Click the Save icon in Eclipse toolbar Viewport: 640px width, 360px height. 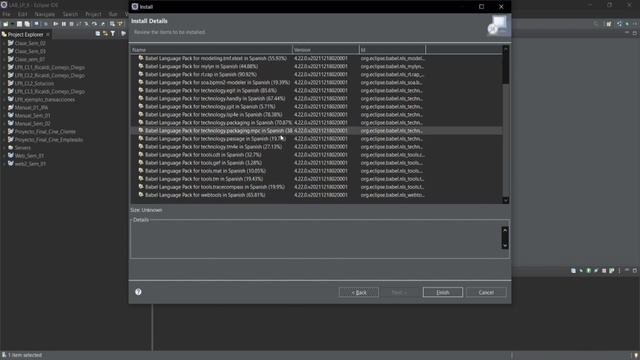19,24
